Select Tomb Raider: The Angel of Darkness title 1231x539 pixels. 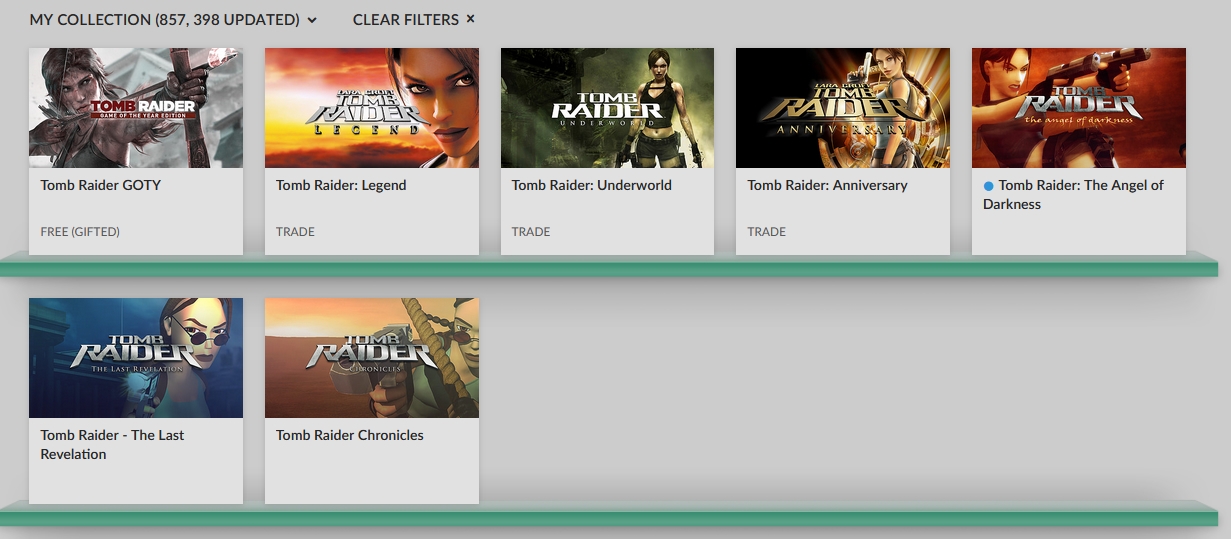tap(1074, 194)
